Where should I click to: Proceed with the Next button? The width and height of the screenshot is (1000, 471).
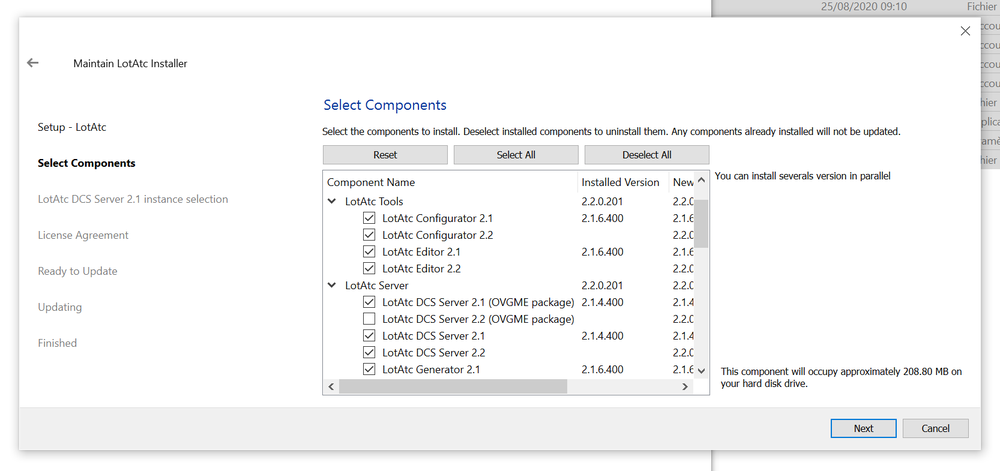point(864,428)
